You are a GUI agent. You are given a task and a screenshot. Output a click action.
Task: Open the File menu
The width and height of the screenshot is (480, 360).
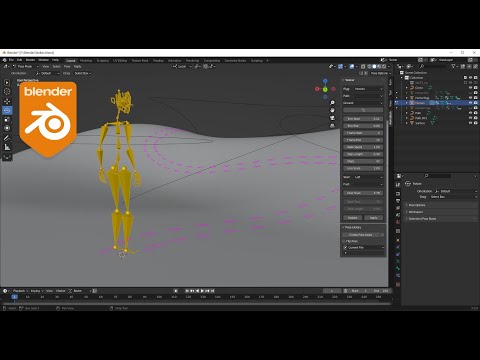coord(11,60)
